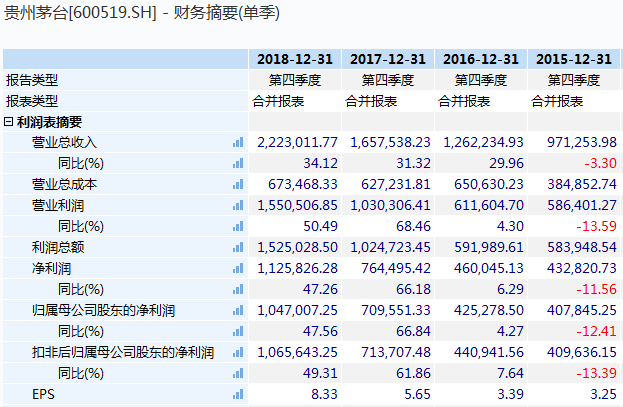Click the 归属母公司股东的净利润 row label
Screen dimensions: 623x407
point(103,310)
